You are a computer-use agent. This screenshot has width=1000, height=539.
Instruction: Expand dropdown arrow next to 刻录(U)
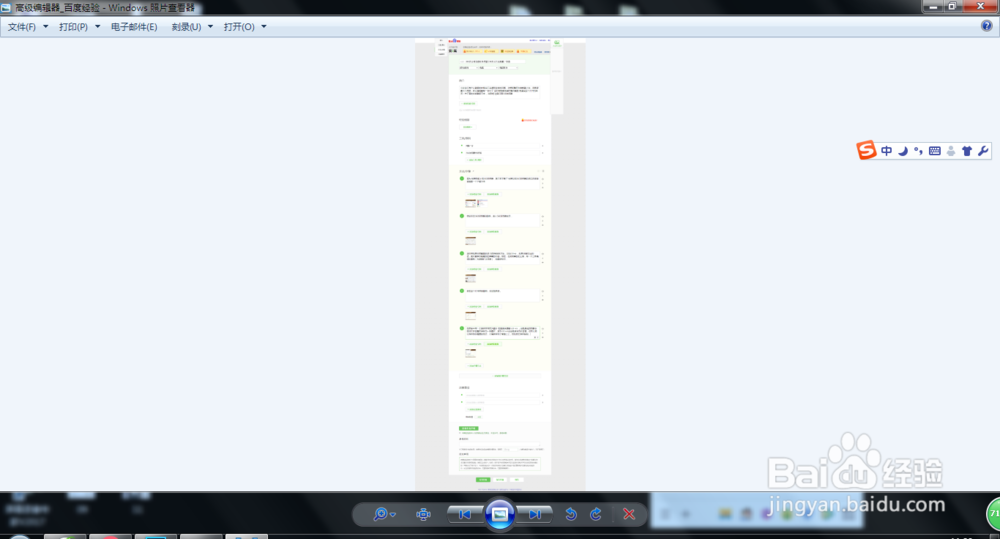click(210, 27)
